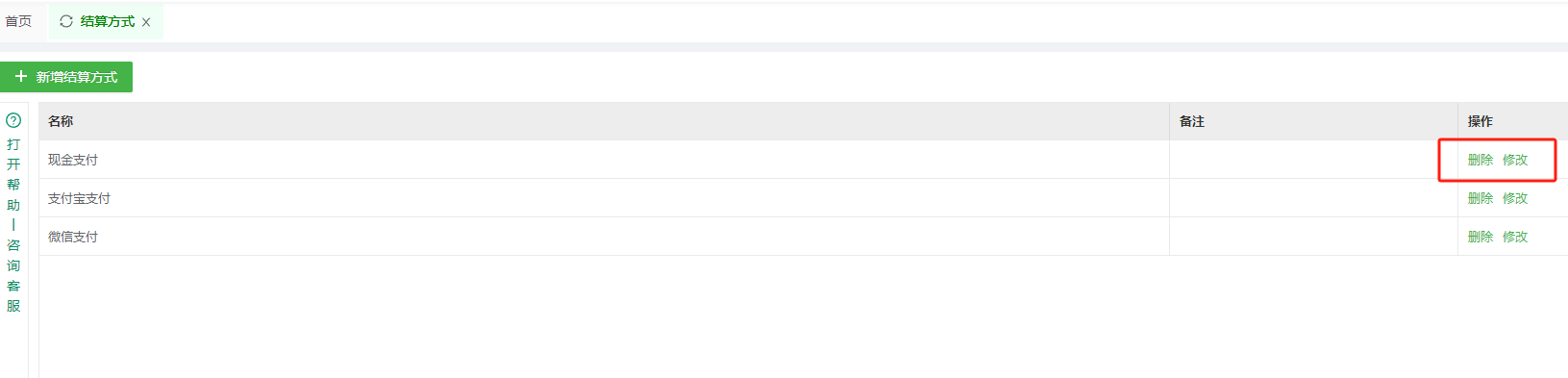Modify the 微信支付 row

coord(1515,237)
